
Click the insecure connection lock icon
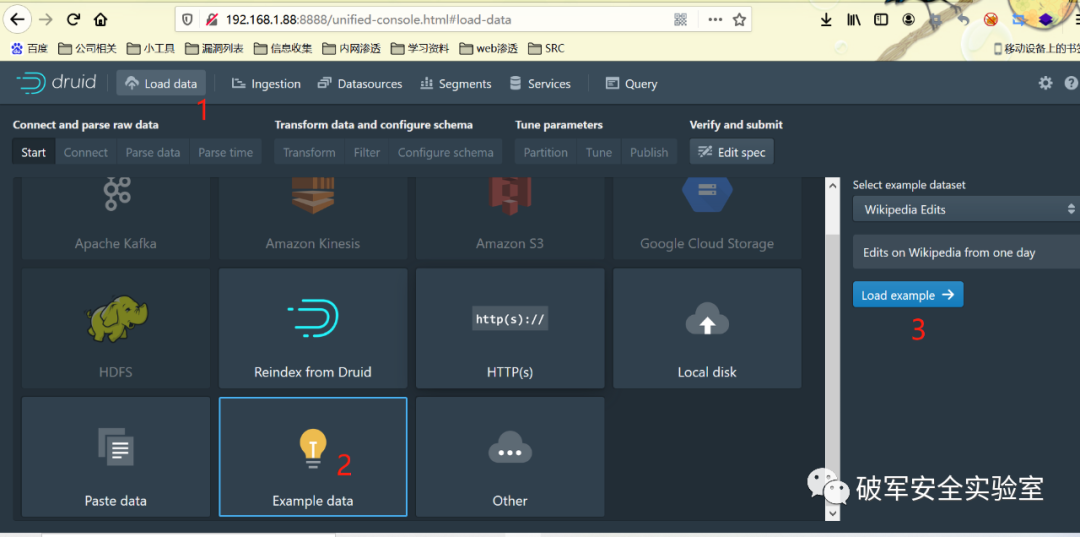point(212,20)
